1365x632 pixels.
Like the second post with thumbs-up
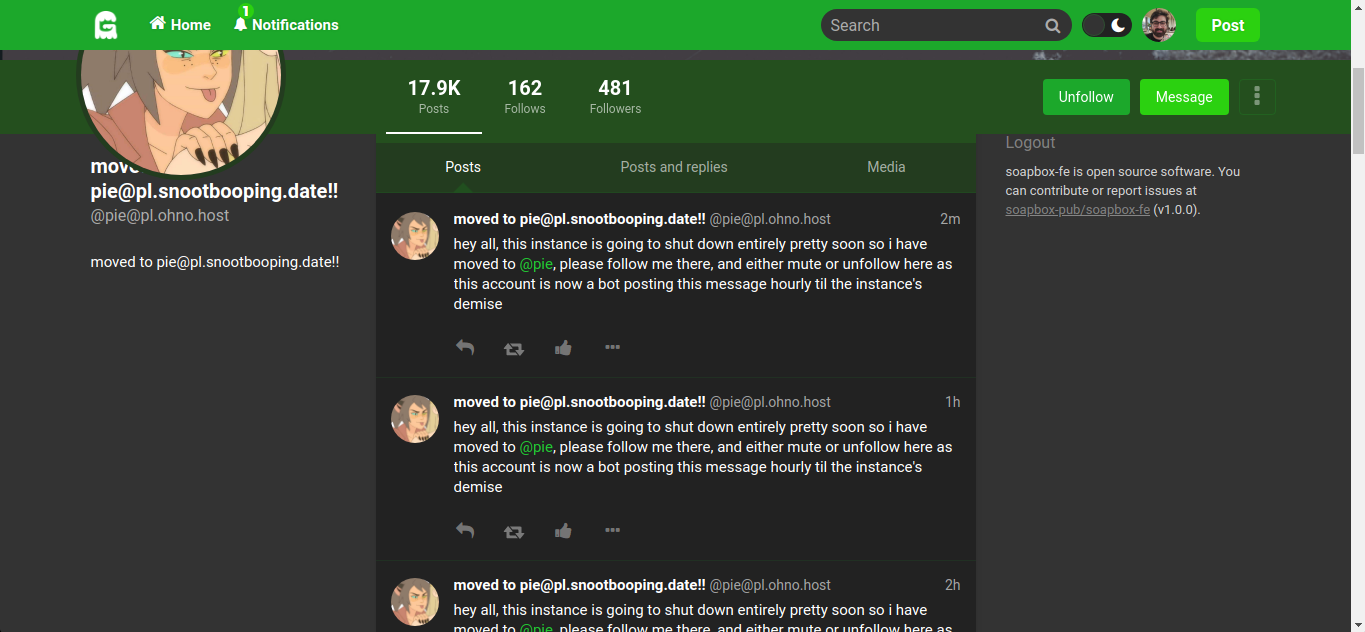(x=563, y=531)
